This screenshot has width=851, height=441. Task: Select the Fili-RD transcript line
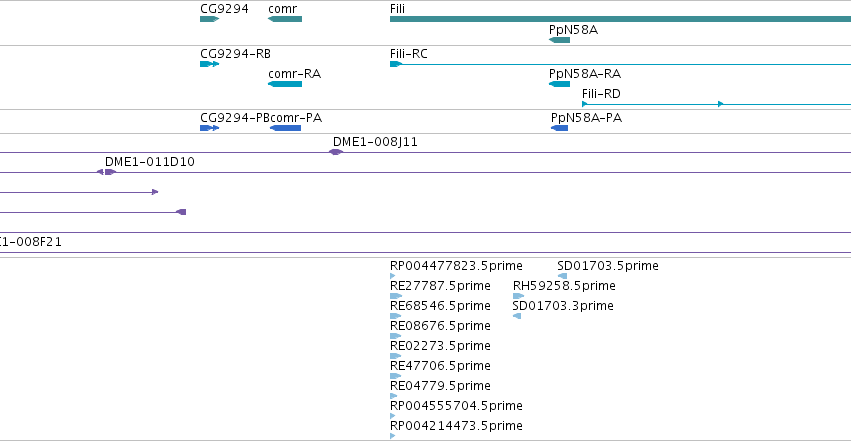click(x=716, y=104)
